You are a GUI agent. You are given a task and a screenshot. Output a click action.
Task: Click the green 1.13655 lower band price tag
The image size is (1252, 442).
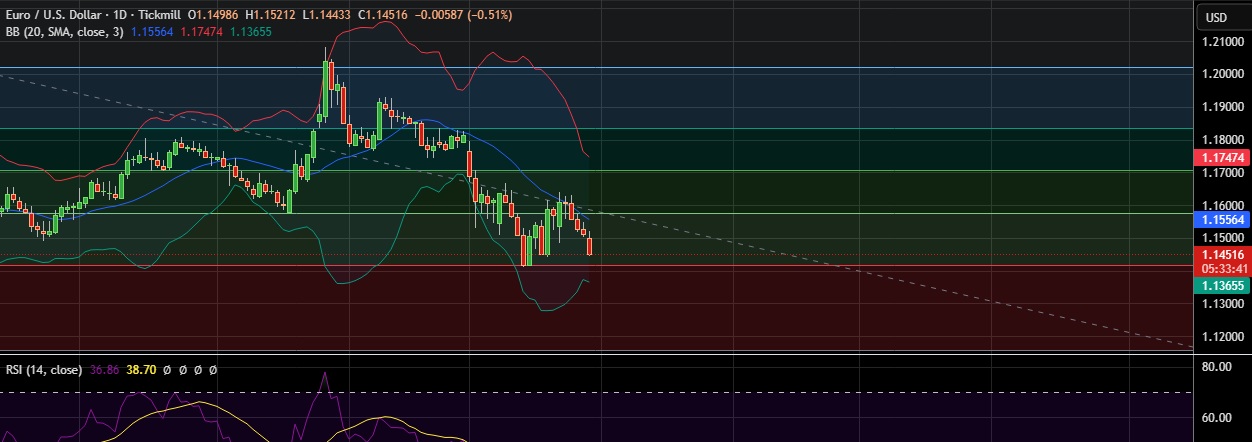[x=1221, y=286]
